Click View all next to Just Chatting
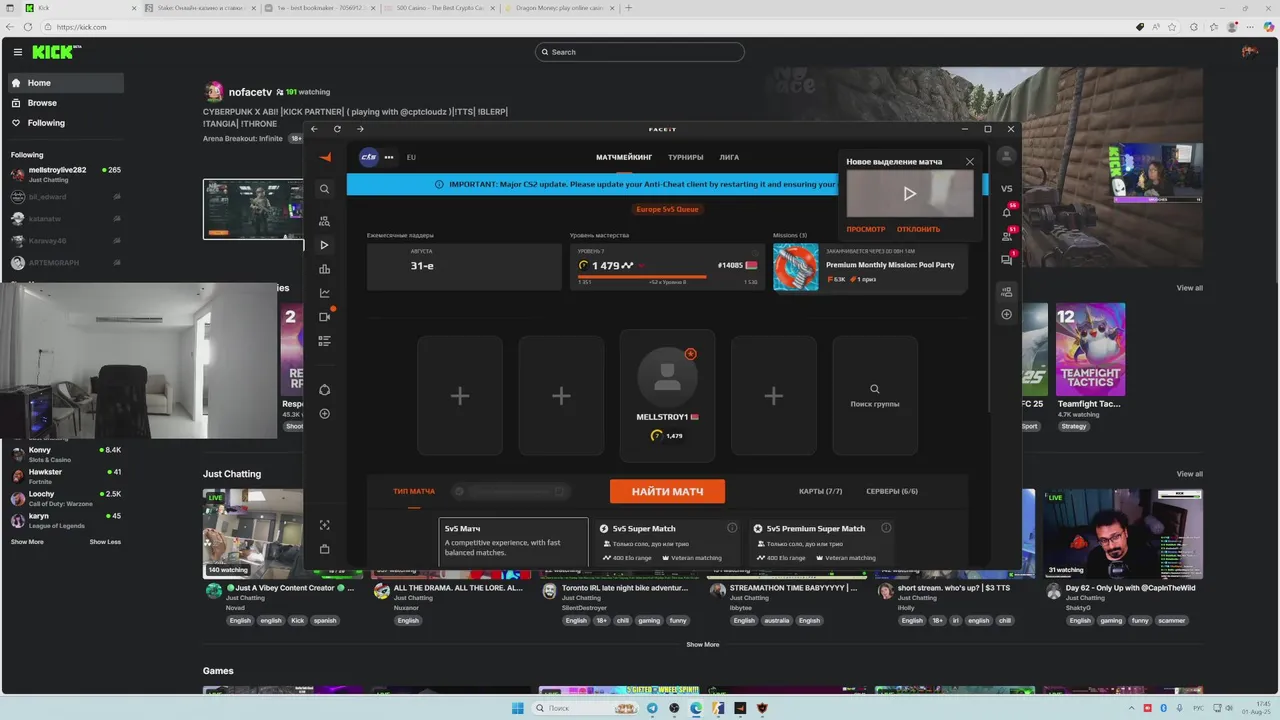Viewport: 1280px width, 720px height. point(1189,474)
